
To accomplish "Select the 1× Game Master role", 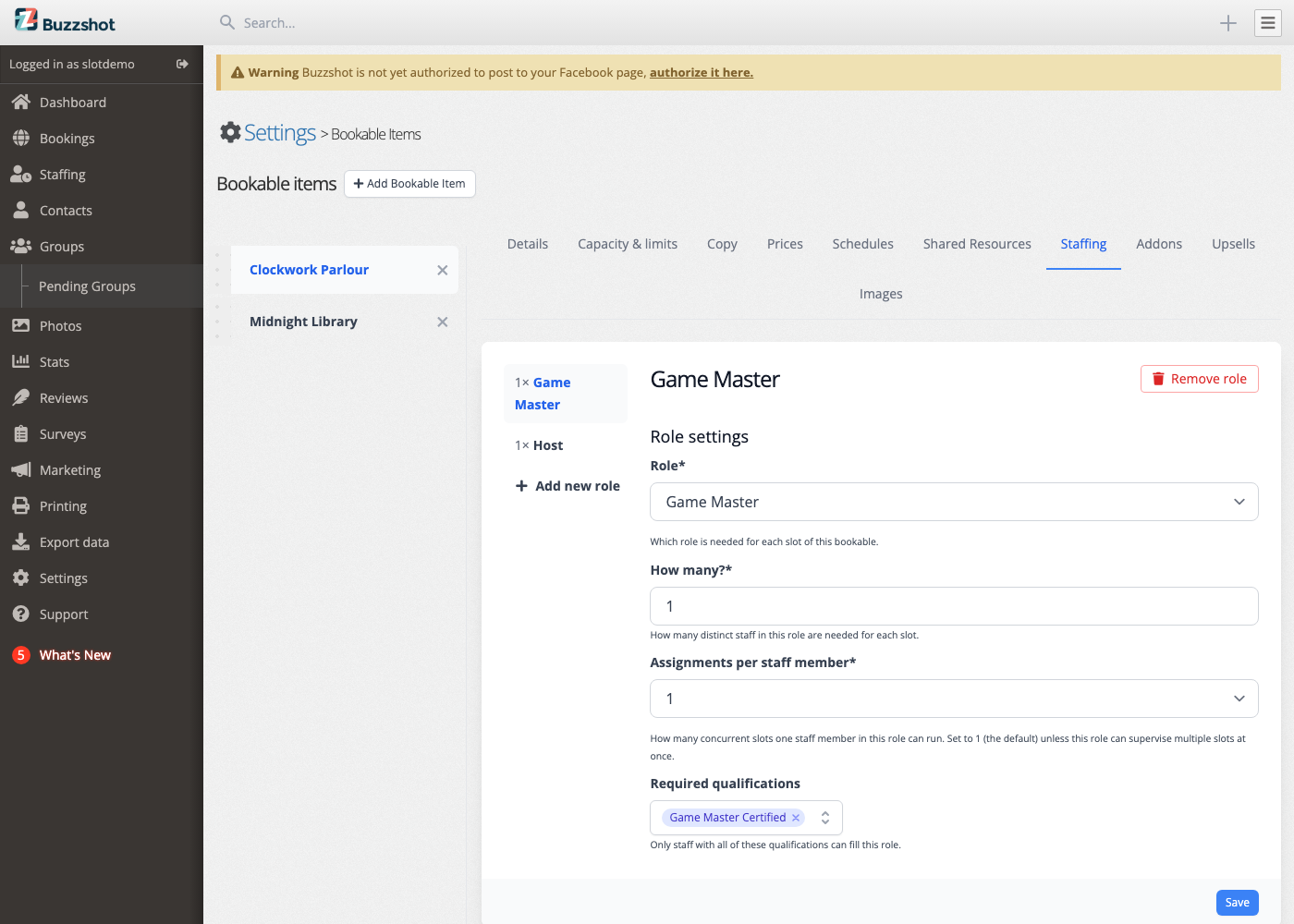I will click(566, 394).
